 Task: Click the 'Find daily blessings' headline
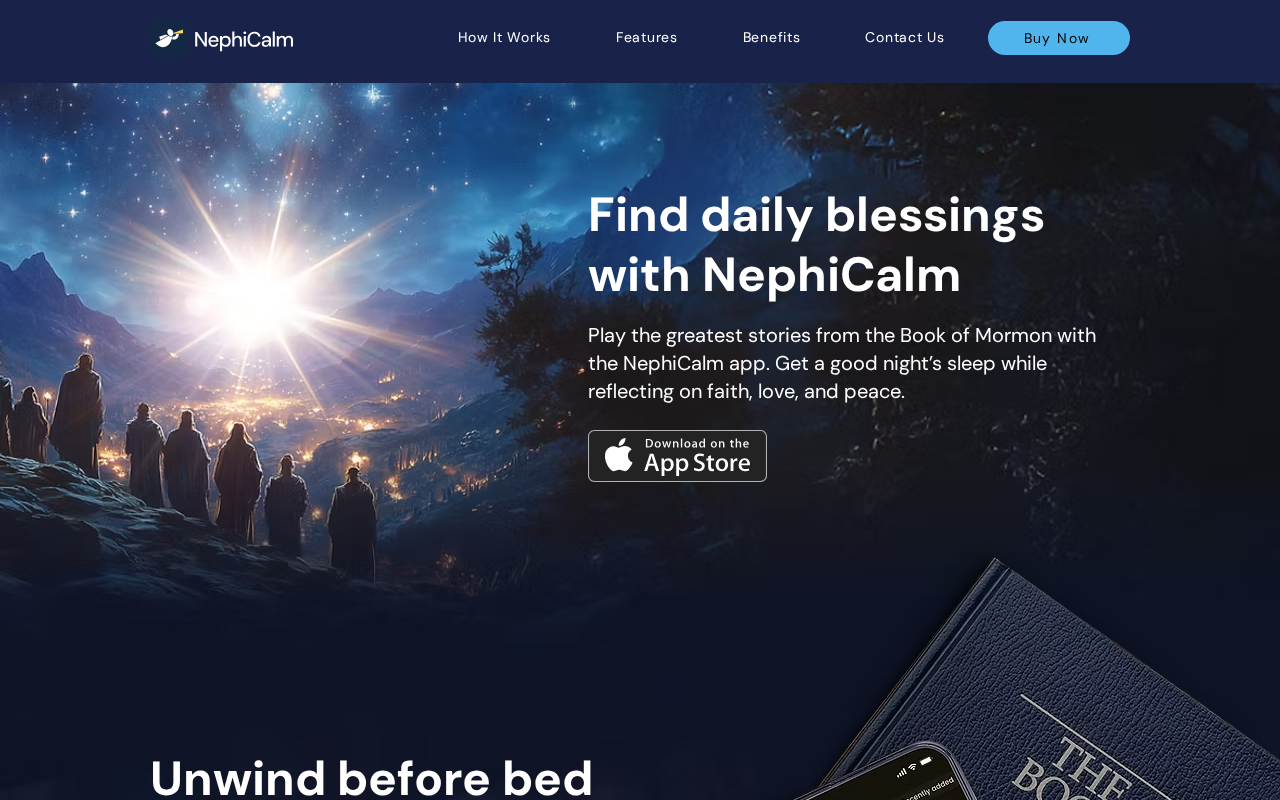pos(816,244)
